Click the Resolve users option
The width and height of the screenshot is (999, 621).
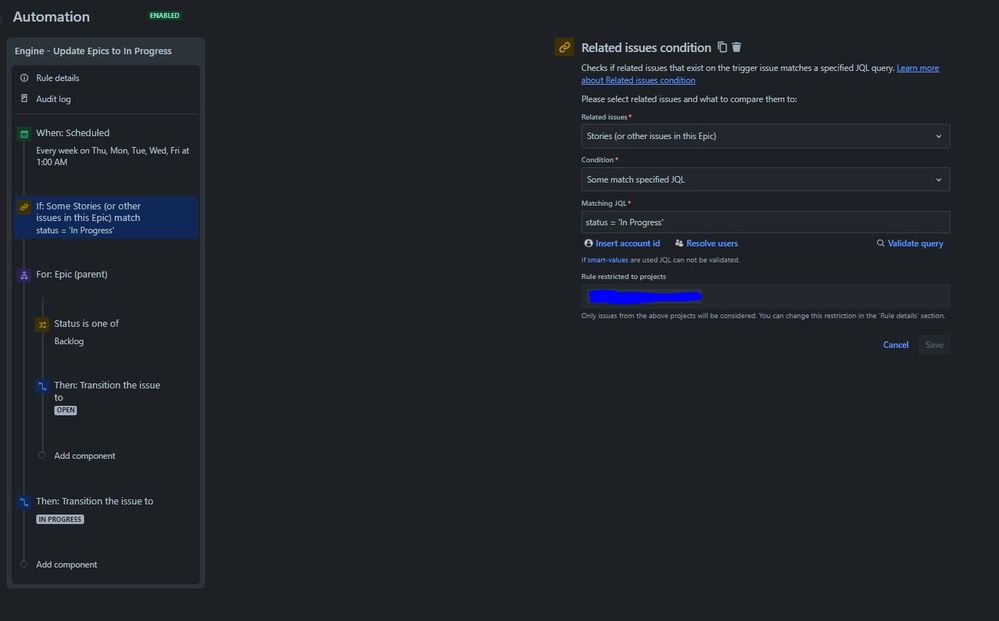click(709, 242)
